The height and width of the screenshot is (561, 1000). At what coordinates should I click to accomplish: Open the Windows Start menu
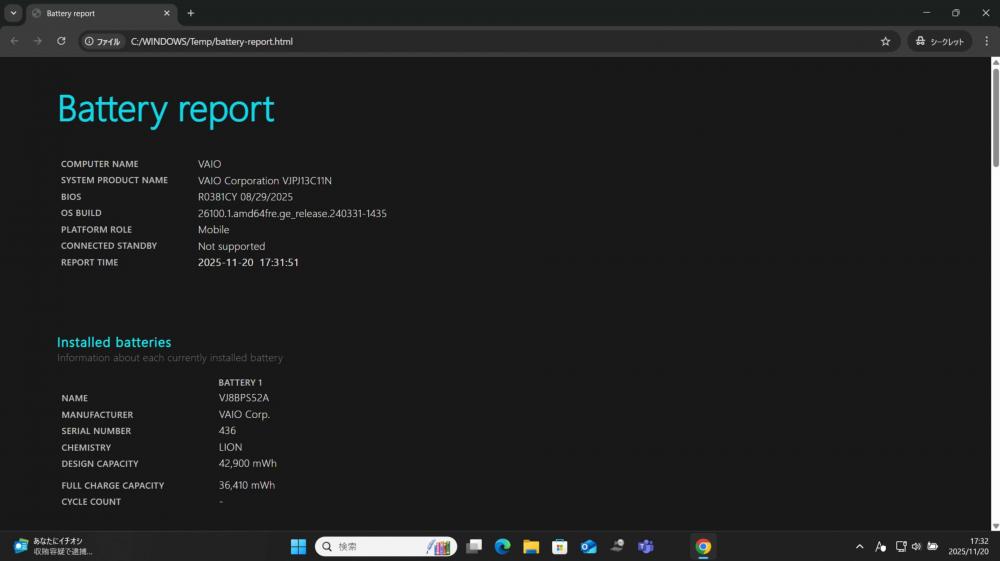pos(298,546)
